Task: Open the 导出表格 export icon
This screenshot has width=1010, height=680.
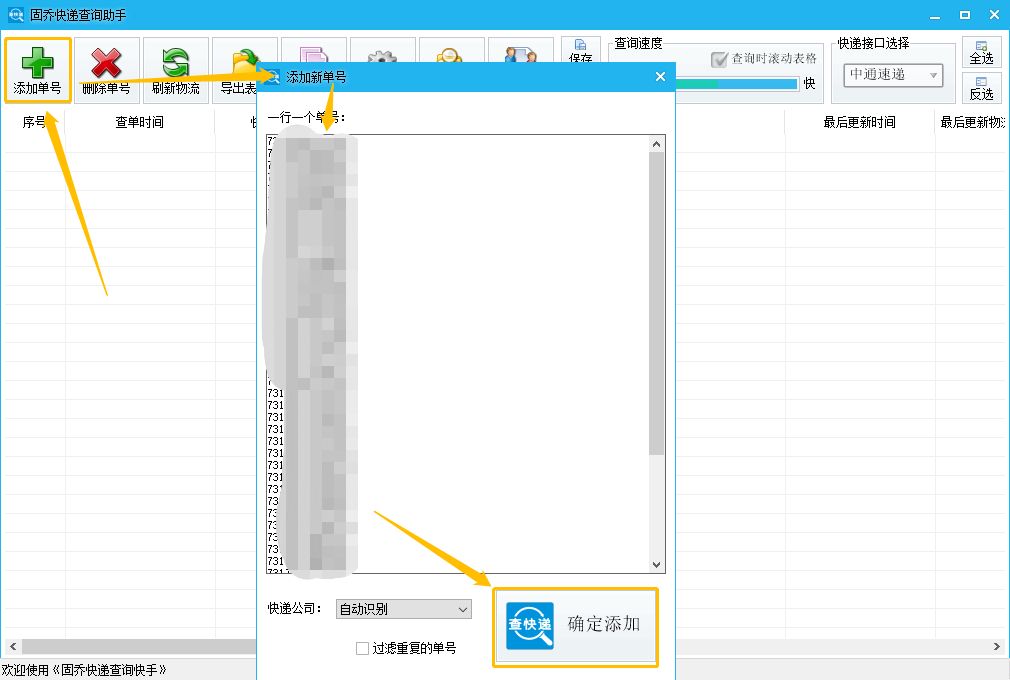Action: coord(243,62)
